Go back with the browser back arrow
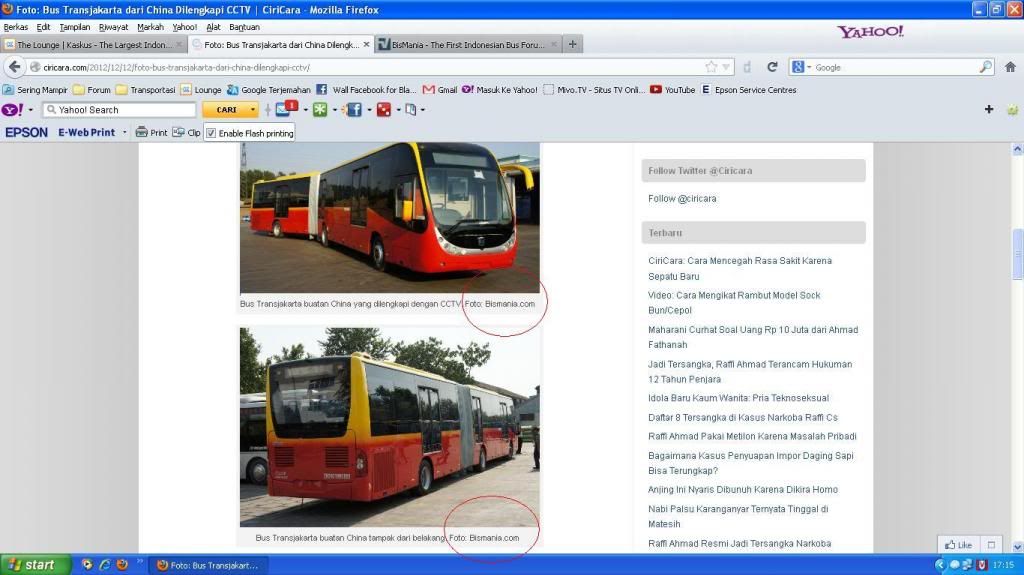The image size is (1024, 575). (14, 67)
